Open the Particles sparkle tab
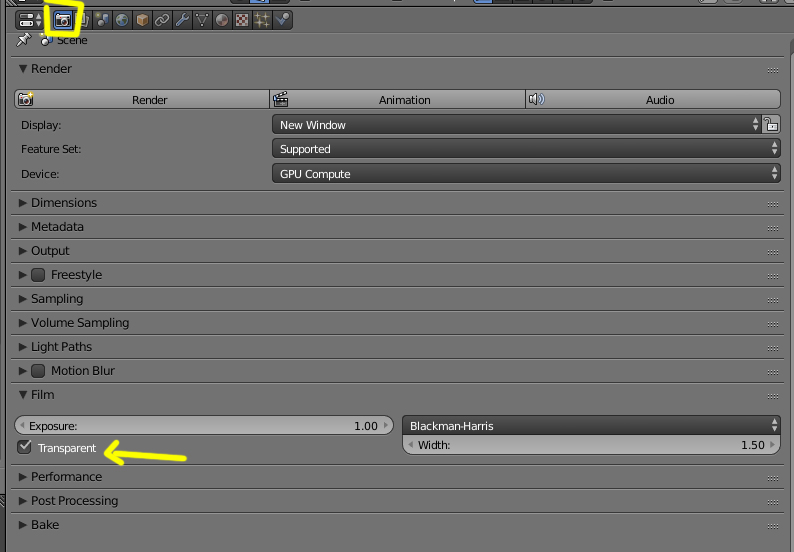Image resolution: width=794 pixels, height=552 pixels. (x=262, y=20)
